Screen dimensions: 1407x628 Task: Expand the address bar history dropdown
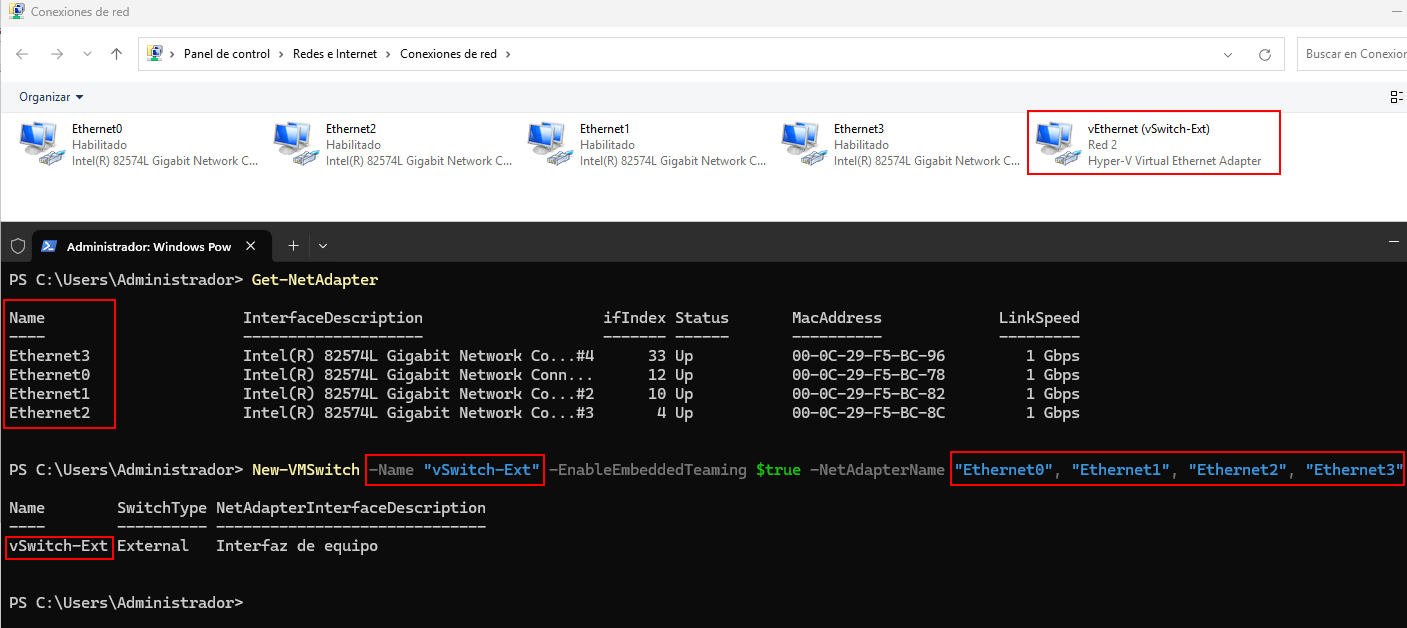point(1228,54)
